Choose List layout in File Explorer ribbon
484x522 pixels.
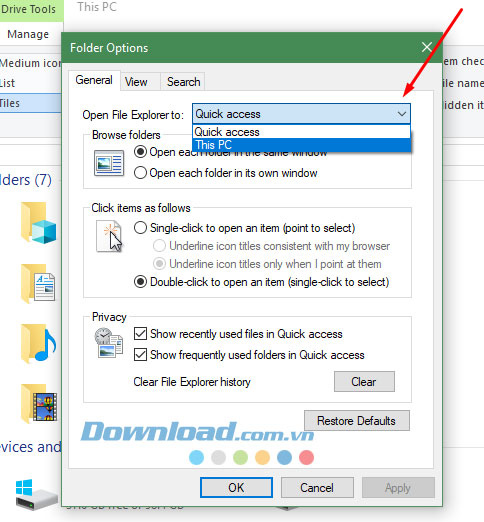(7, 83)
